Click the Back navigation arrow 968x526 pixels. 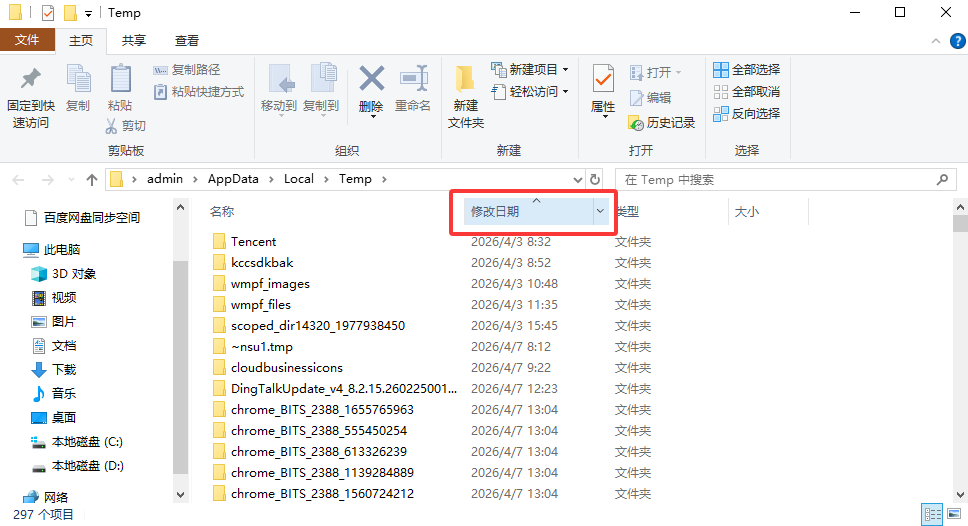pyautogui.click(x=19, y=180)
